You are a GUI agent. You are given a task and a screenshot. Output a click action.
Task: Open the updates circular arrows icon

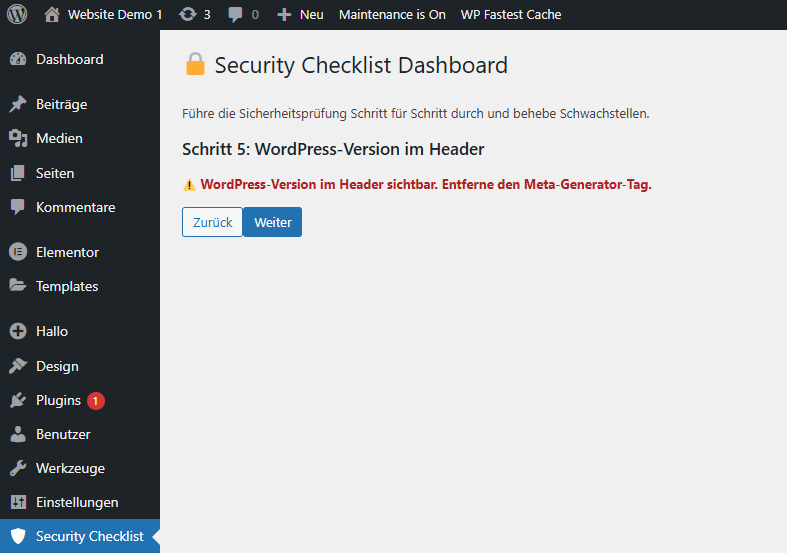click(187, 15)
